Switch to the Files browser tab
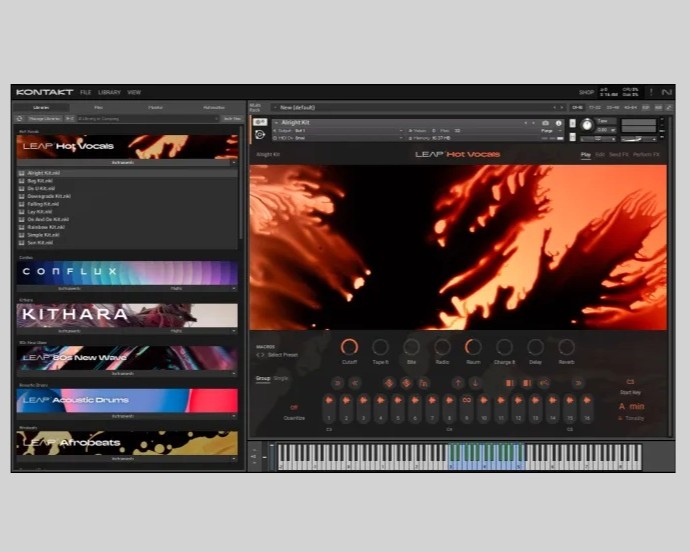 (99, 107)
